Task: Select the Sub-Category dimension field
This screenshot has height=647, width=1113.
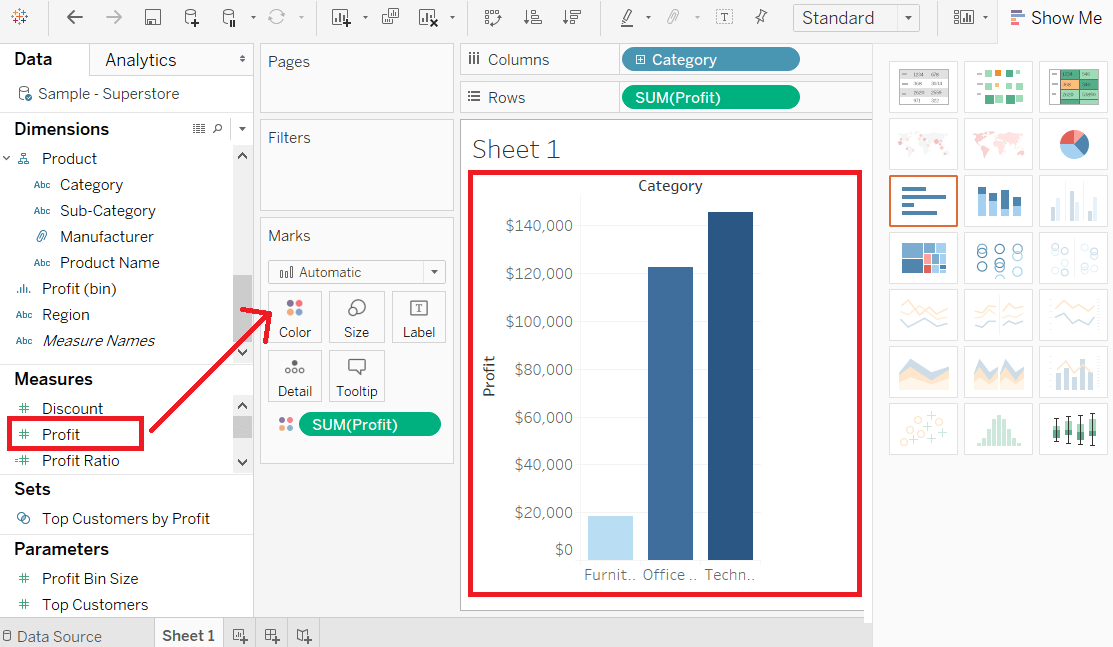Action: 108,211
